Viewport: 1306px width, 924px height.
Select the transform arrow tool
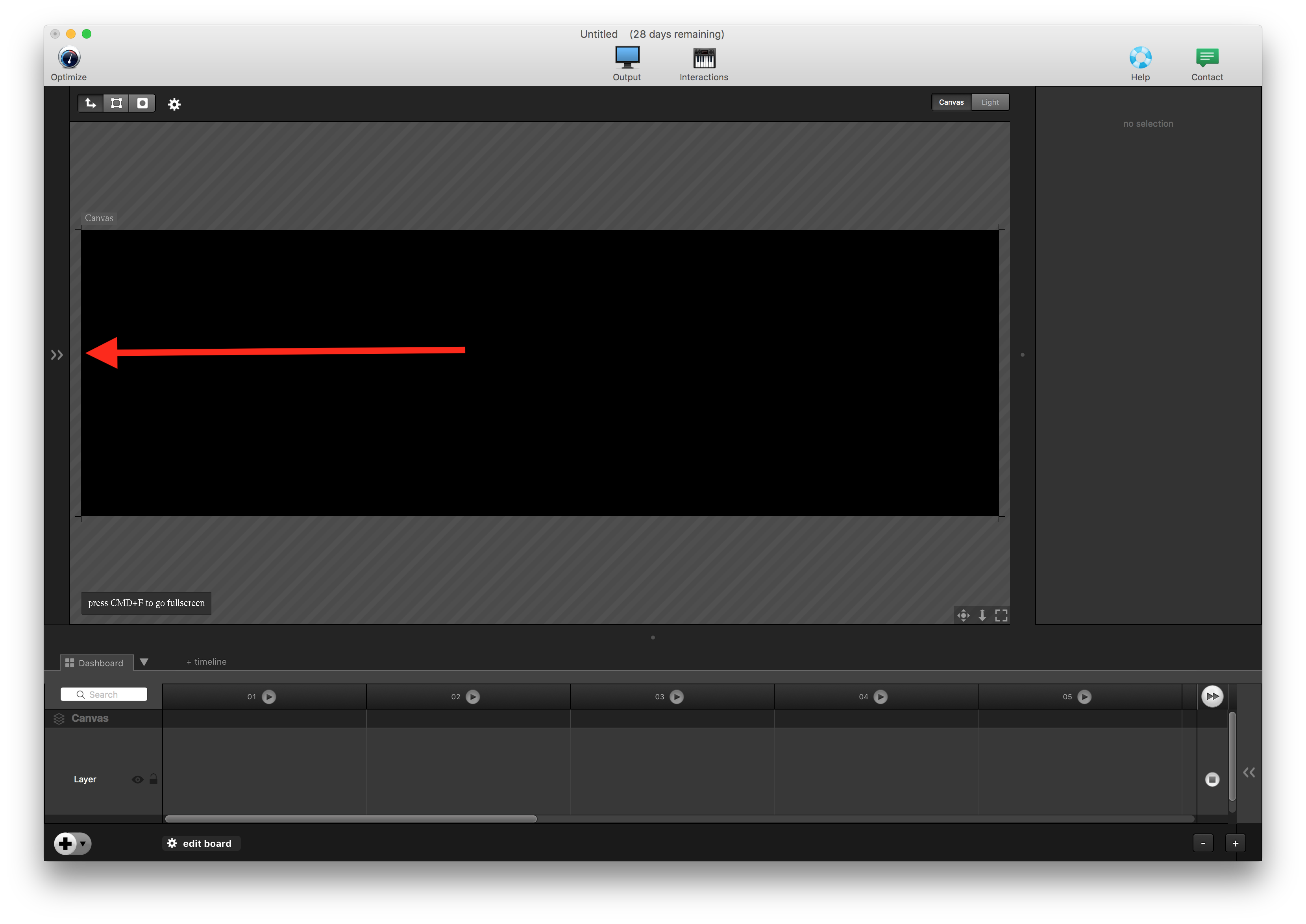tap(91, 103)
